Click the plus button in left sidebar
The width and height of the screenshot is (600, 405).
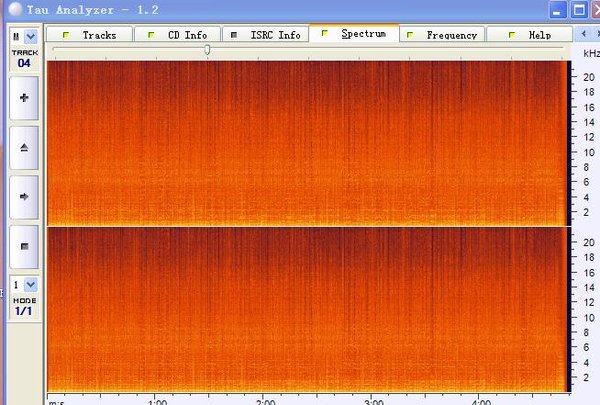click(24, 98)
